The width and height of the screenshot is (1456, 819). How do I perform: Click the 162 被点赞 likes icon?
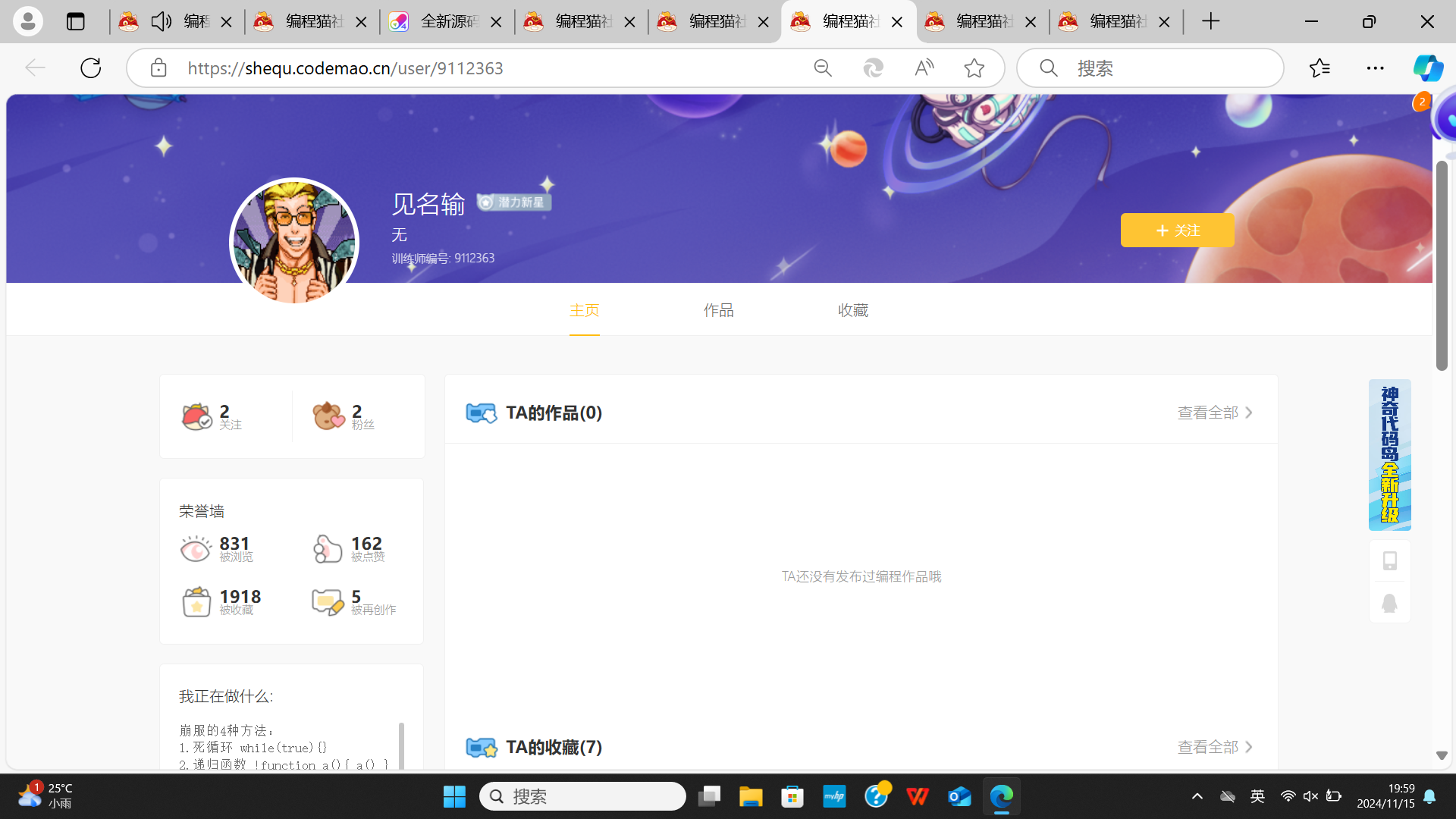pyautogui.click(x=328, y=549)
